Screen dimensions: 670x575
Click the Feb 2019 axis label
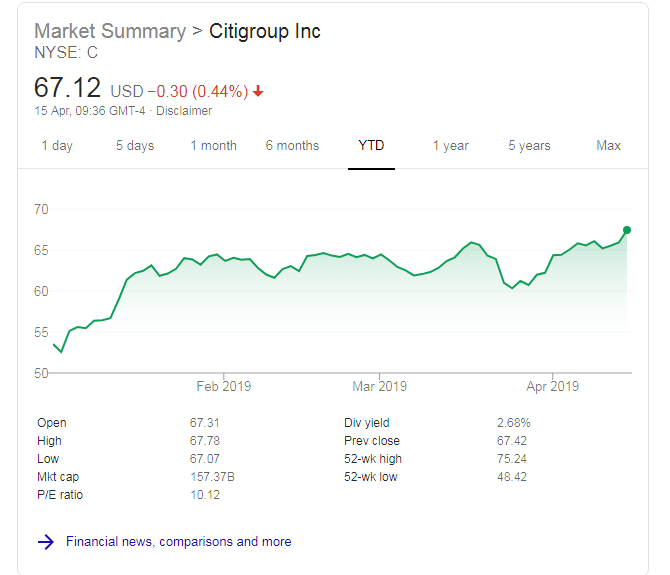coord(223,386)
